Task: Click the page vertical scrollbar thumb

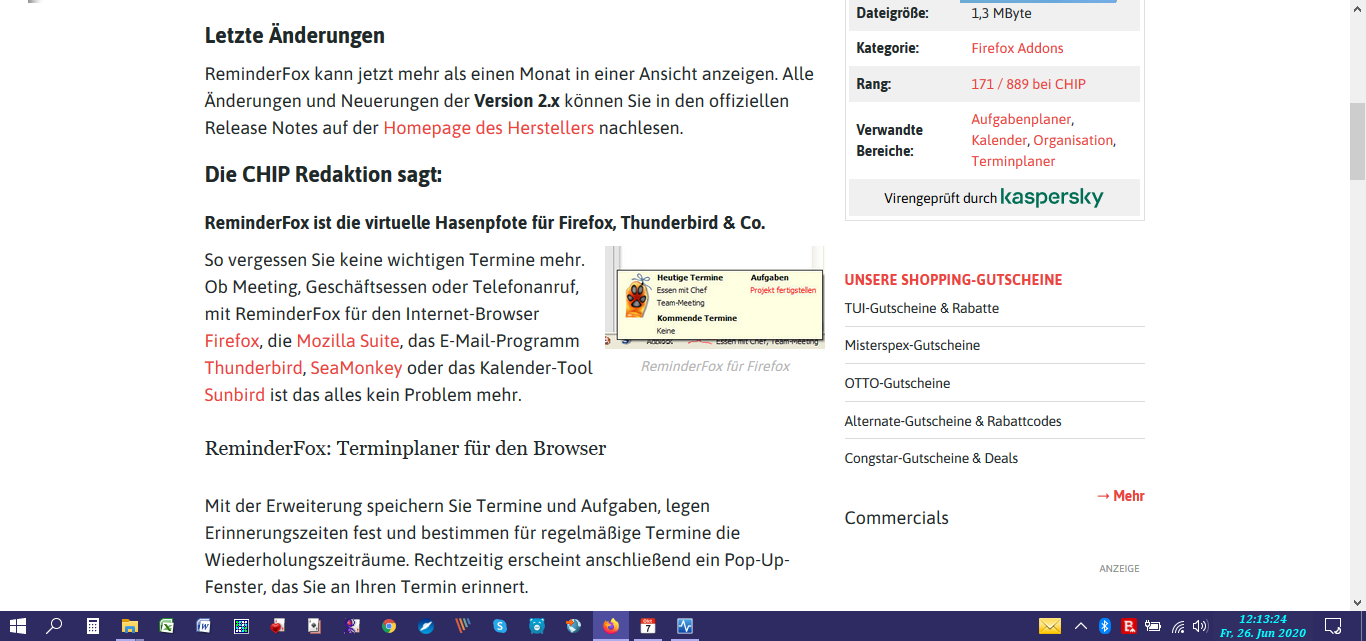Action: (1357, 140)
